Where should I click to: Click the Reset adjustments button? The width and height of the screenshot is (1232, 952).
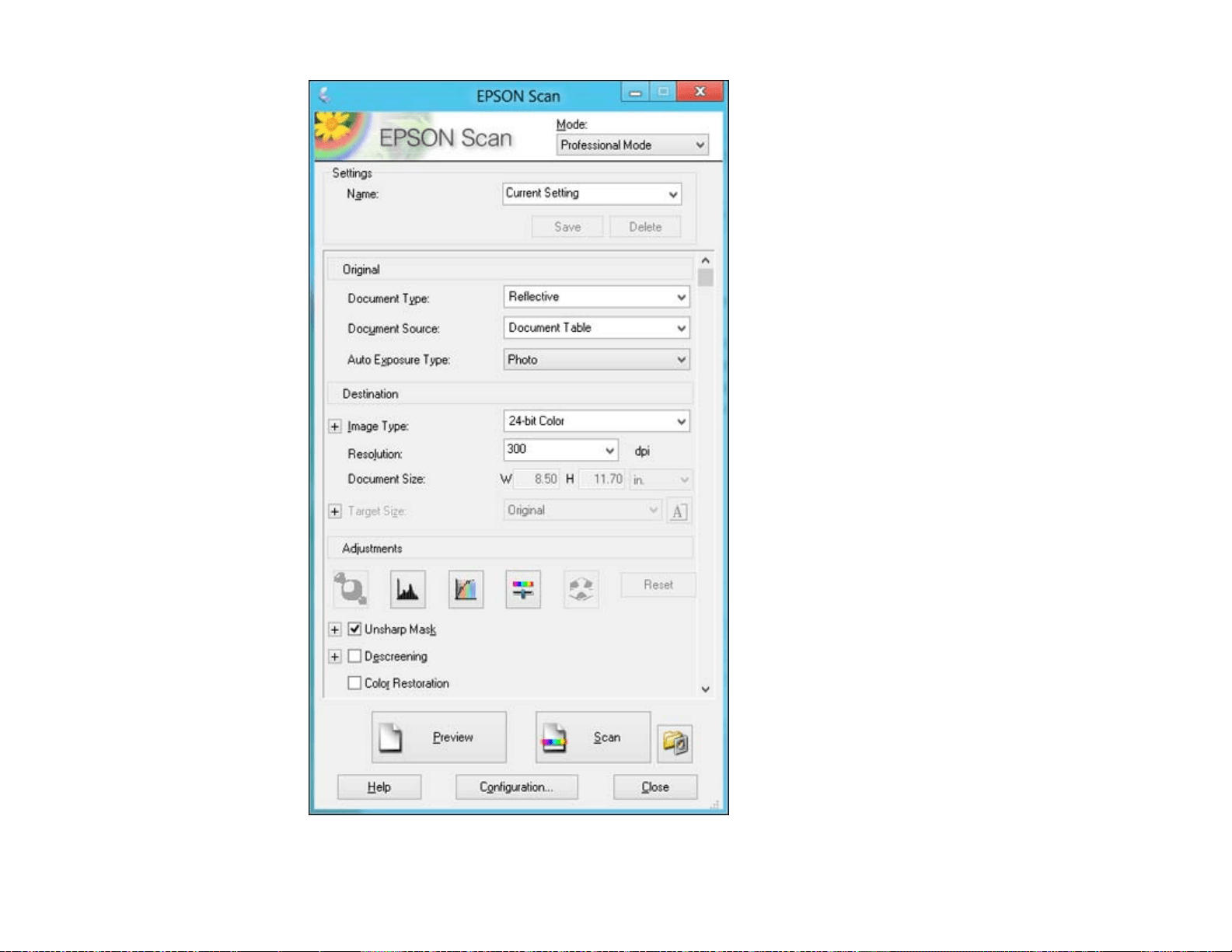click(658, 585)
